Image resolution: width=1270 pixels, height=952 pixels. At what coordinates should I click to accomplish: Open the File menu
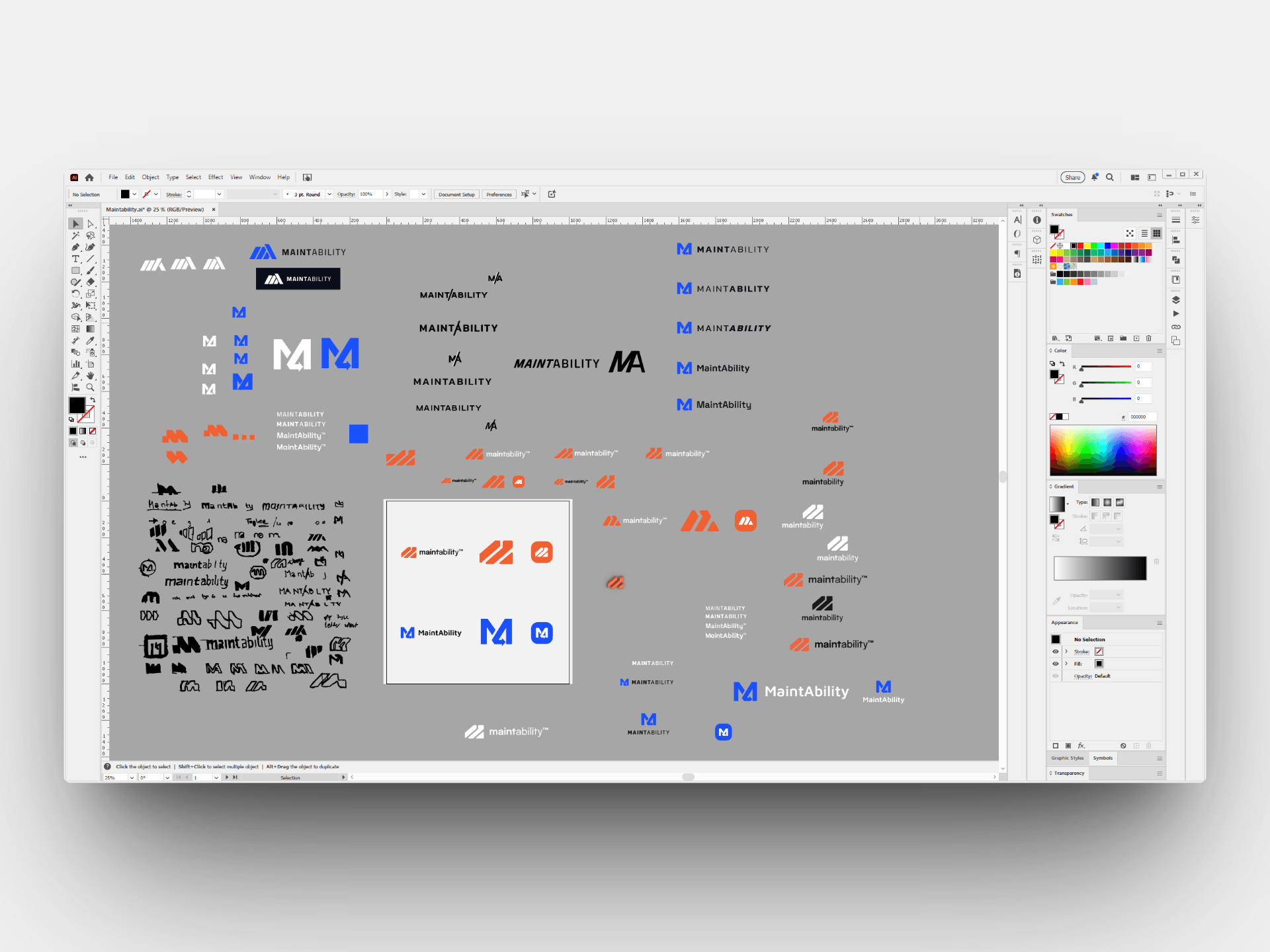coord(113,177)
